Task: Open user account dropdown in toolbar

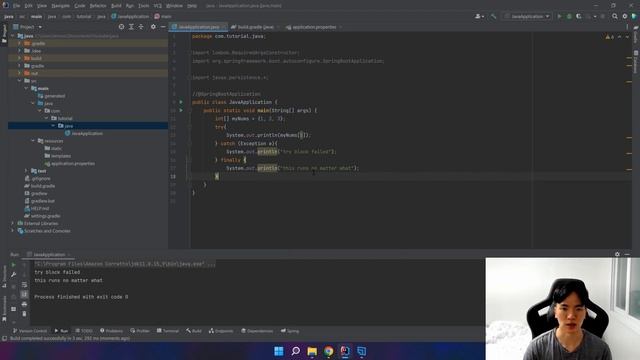Action: [x=479, y=16]
